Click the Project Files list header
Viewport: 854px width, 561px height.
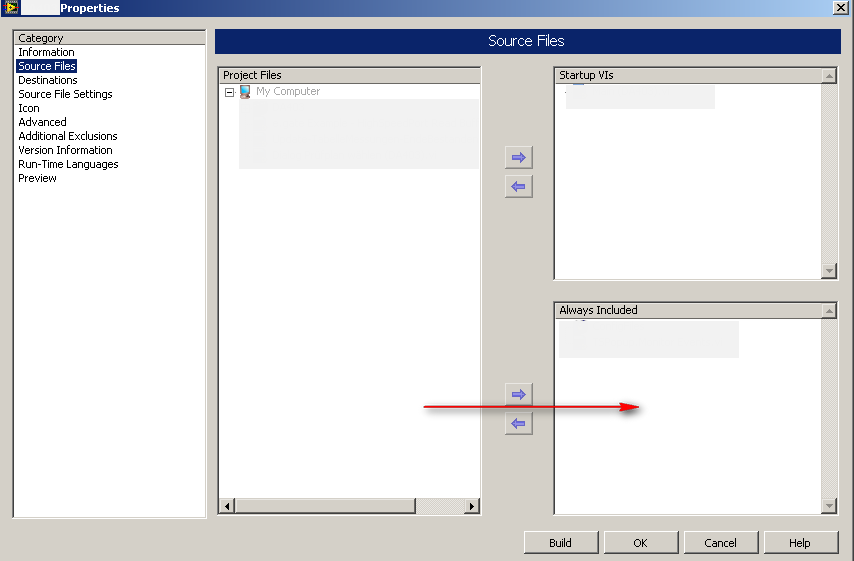(x=349, y=75)
